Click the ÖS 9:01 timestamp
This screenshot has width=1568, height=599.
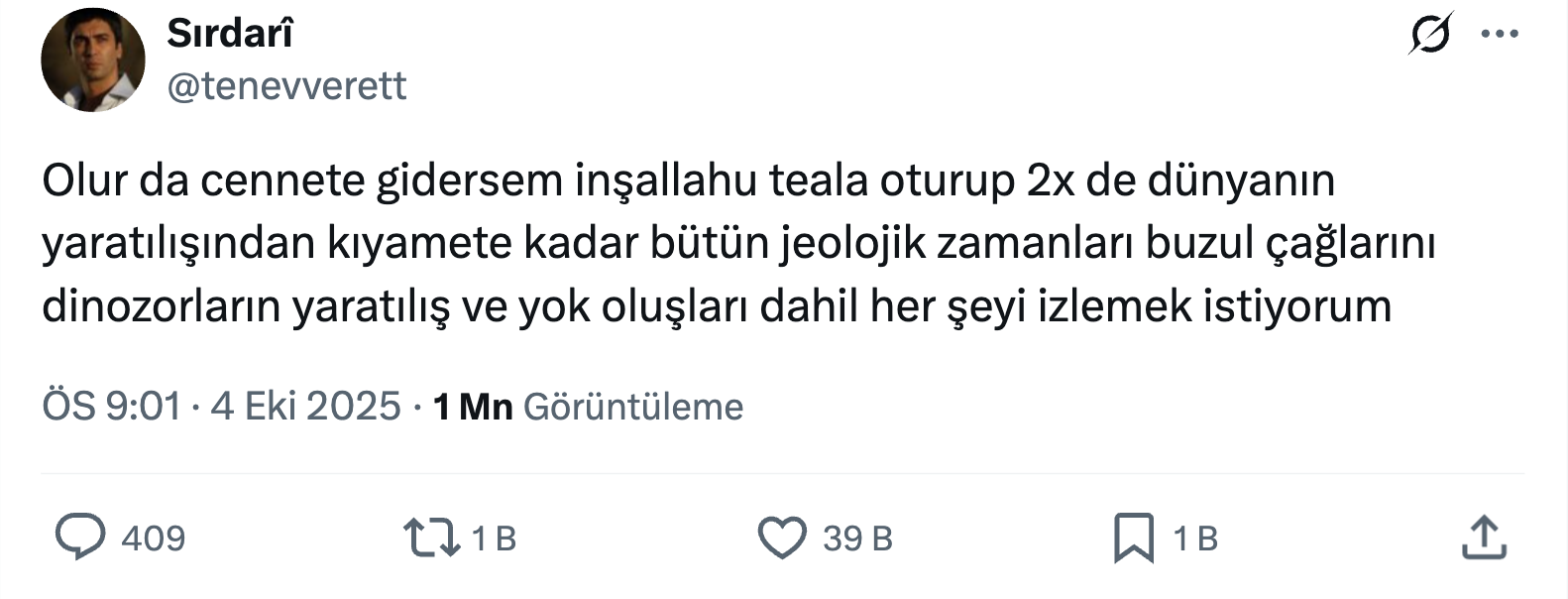click(x=112, y=407)
